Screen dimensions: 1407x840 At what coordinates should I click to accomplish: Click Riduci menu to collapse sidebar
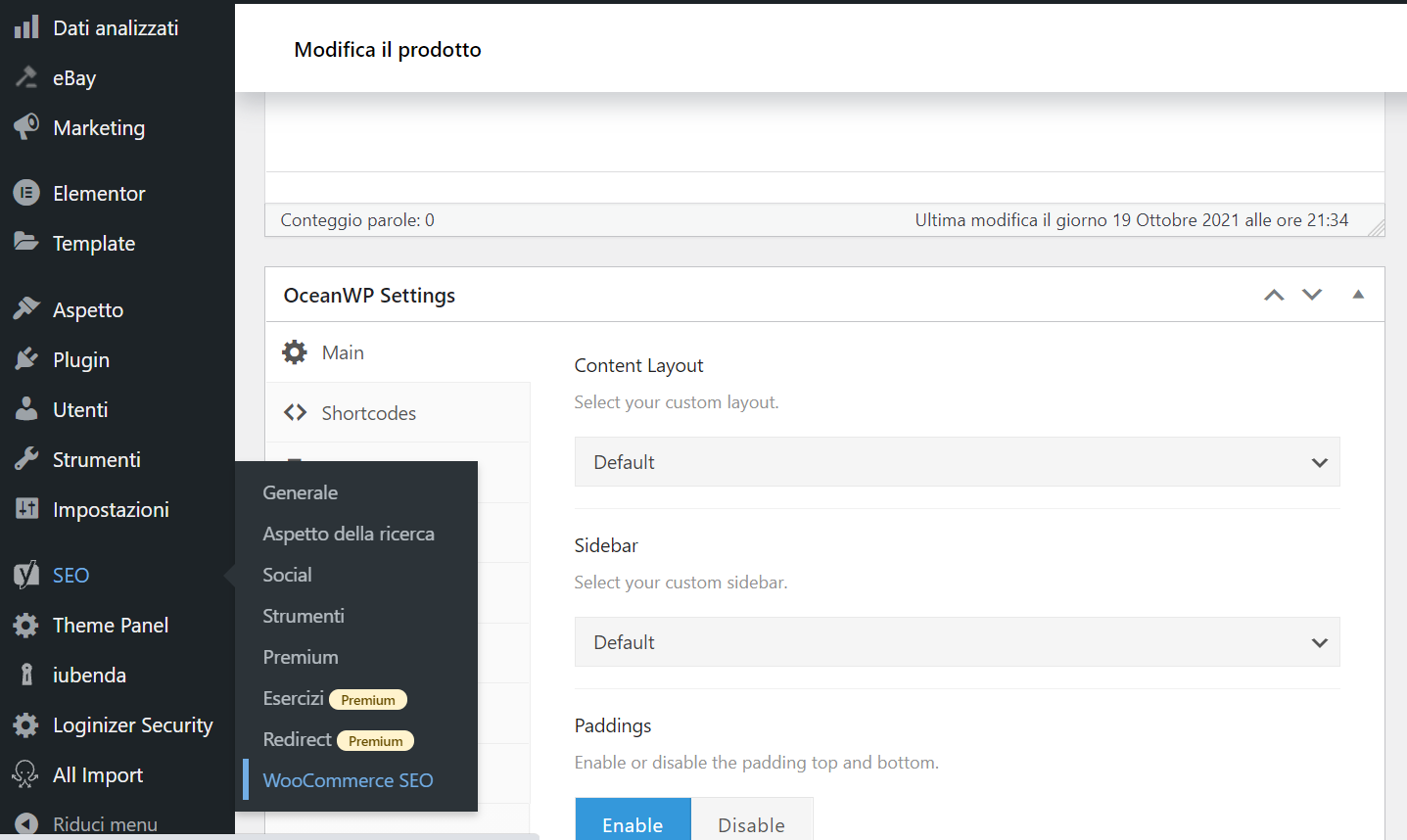[x=104, y=824]
